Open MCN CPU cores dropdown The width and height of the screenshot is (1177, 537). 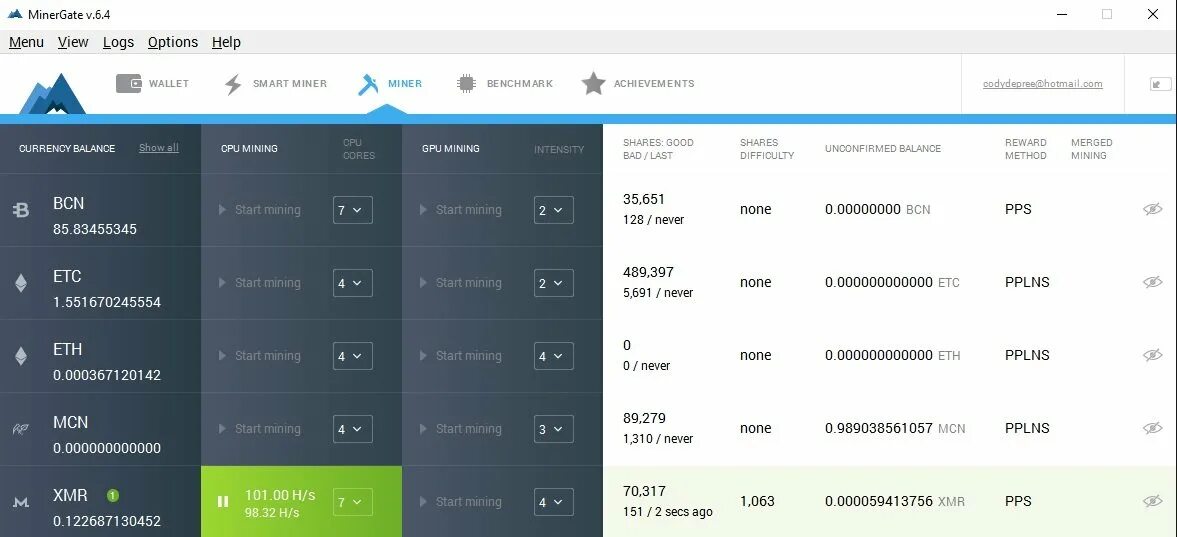pyautogui.click(x=353, y=429)
